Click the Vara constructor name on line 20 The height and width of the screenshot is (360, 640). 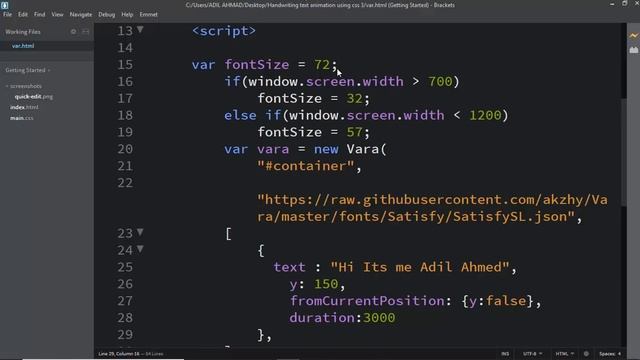tap(362, 149)
